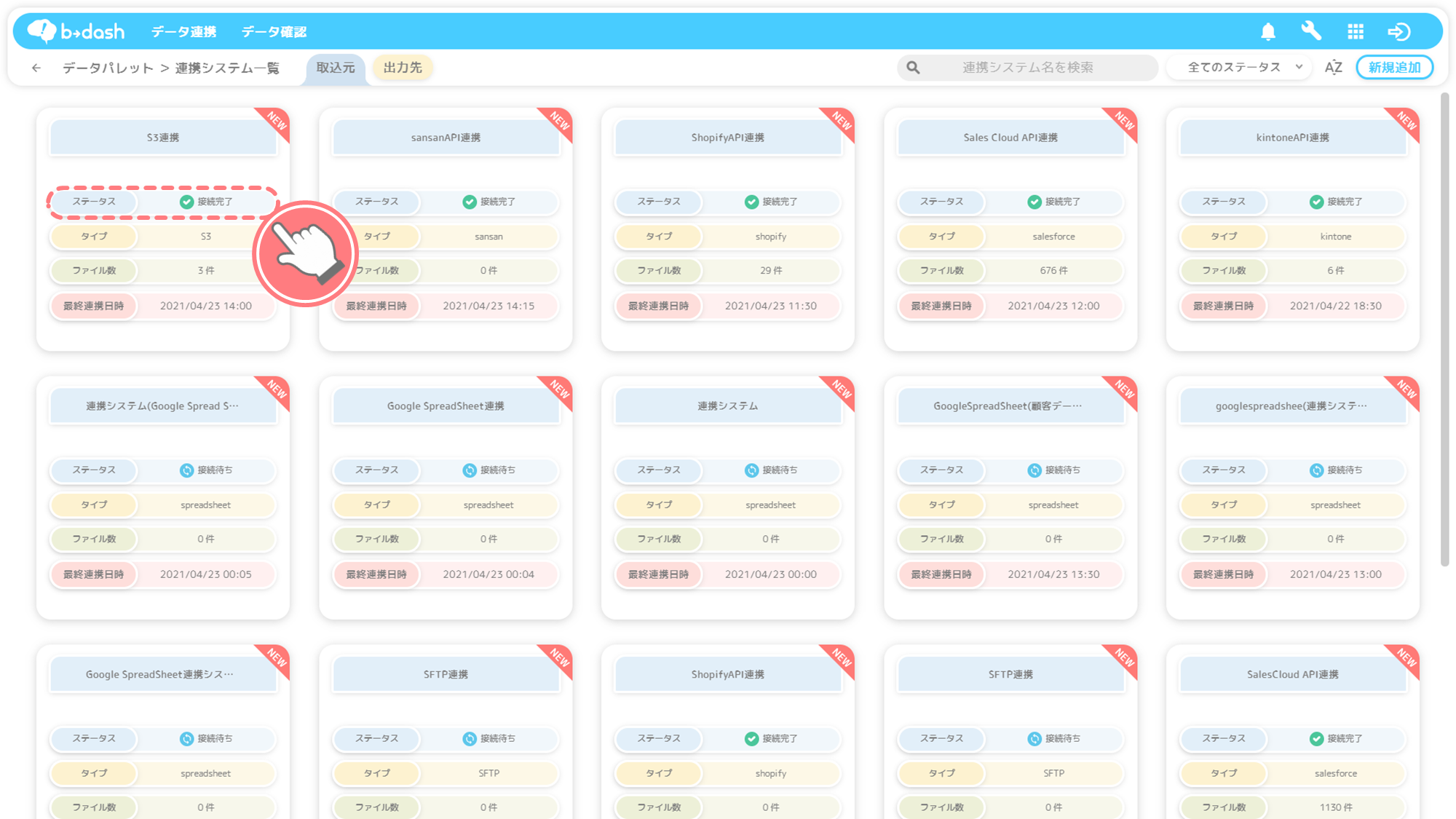Click date 2021/04/22 18:30
This screenshot has width=1456, height=819.
(x=1336, y=306)
